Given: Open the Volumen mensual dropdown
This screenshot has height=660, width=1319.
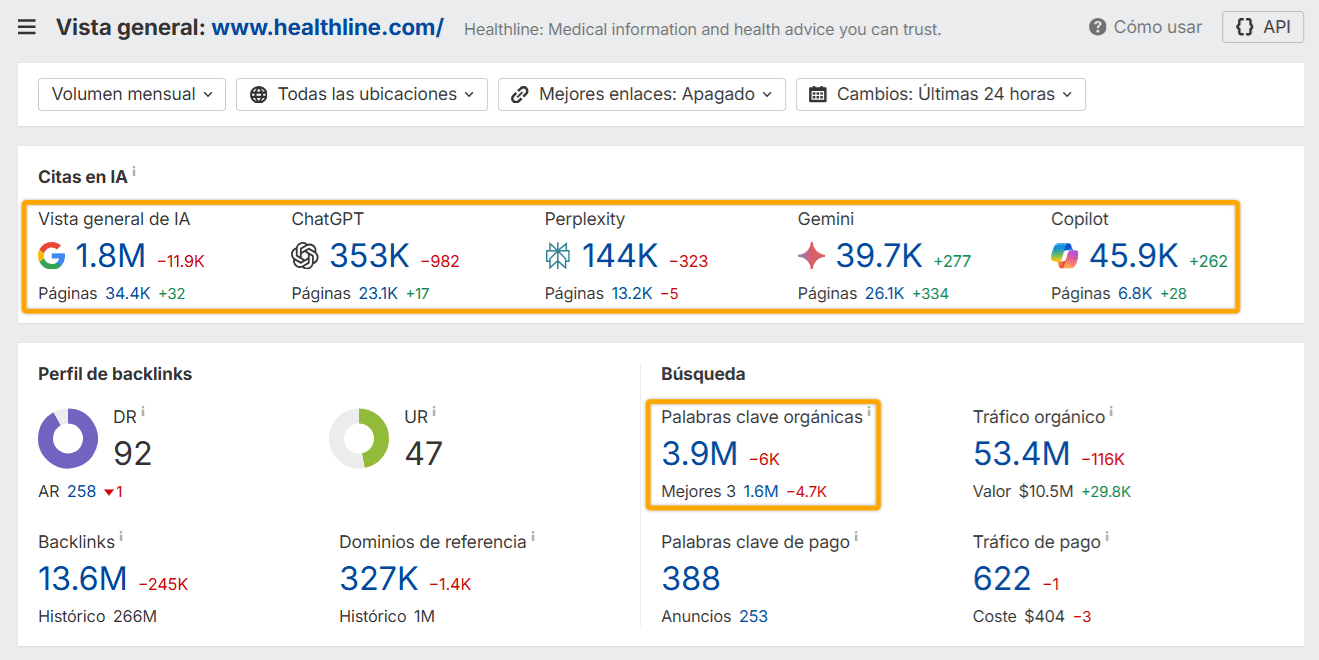Looking at the screenshot, I should (x=131, y=94).
